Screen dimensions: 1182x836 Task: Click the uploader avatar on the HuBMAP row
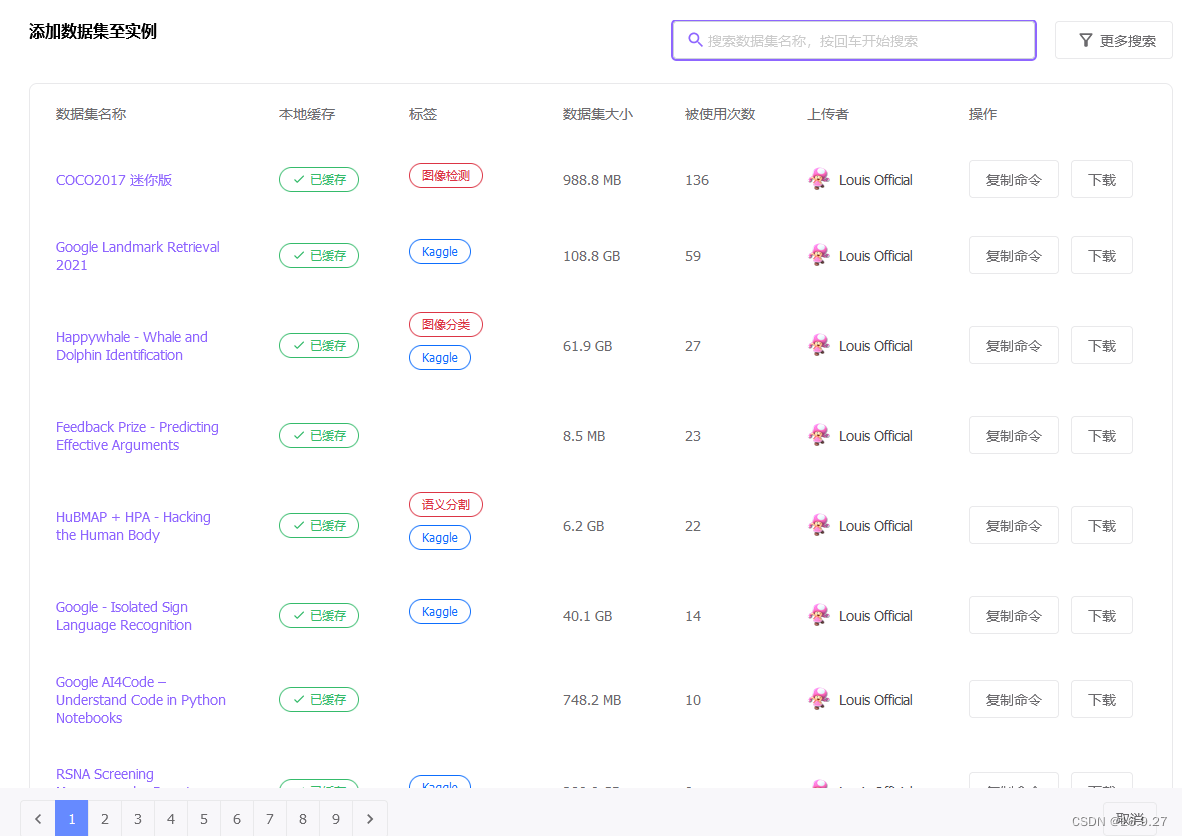(x=819, y=525)
